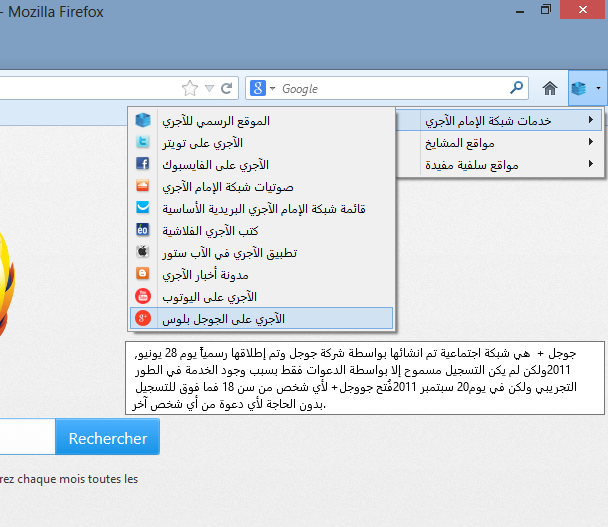Choose صوتيات شبكة الإمام الآجري entry

click(x=261, y=187)
